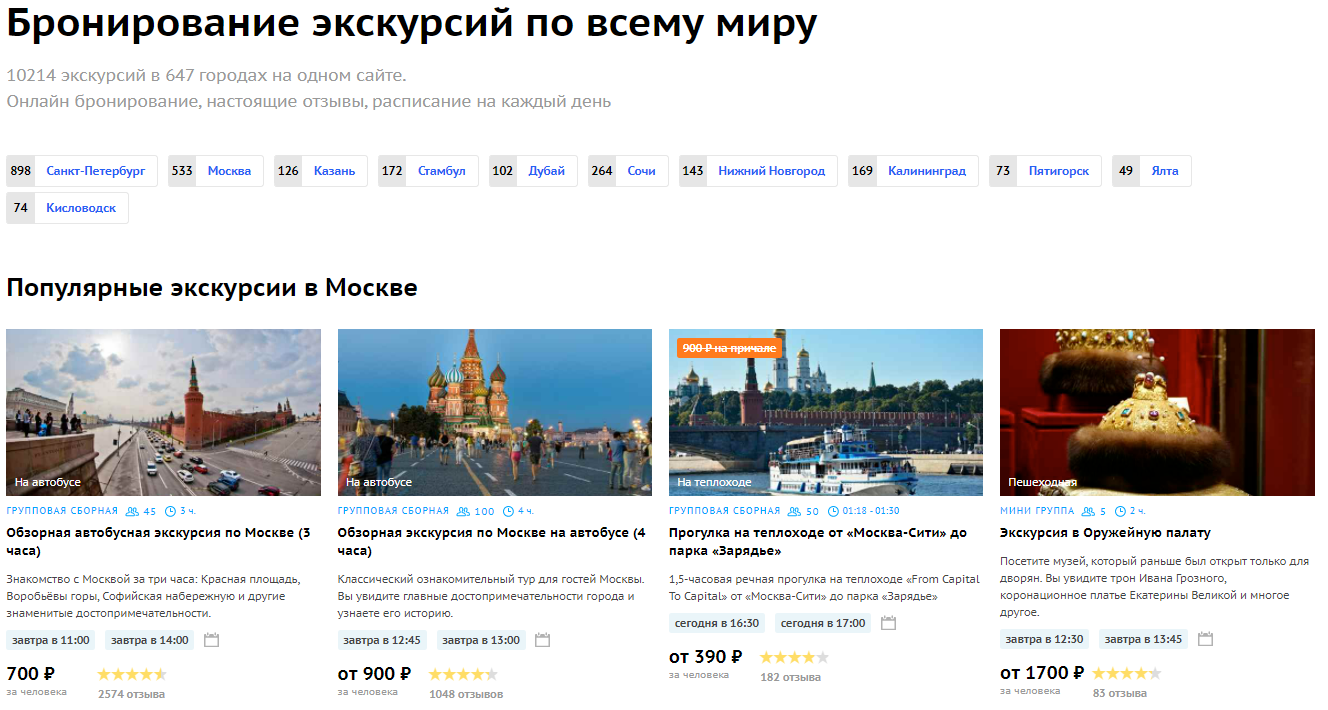Open riverboat cruise photo

(826, 412)
